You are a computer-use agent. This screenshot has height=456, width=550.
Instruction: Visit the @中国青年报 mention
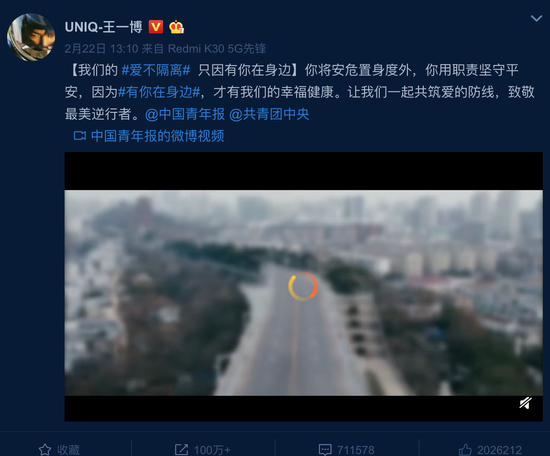pos(185,114)
